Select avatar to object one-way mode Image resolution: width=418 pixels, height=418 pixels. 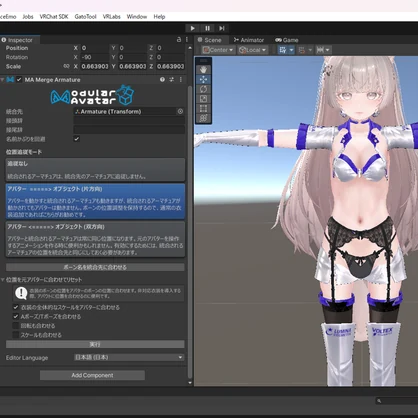tap(95, 201)
